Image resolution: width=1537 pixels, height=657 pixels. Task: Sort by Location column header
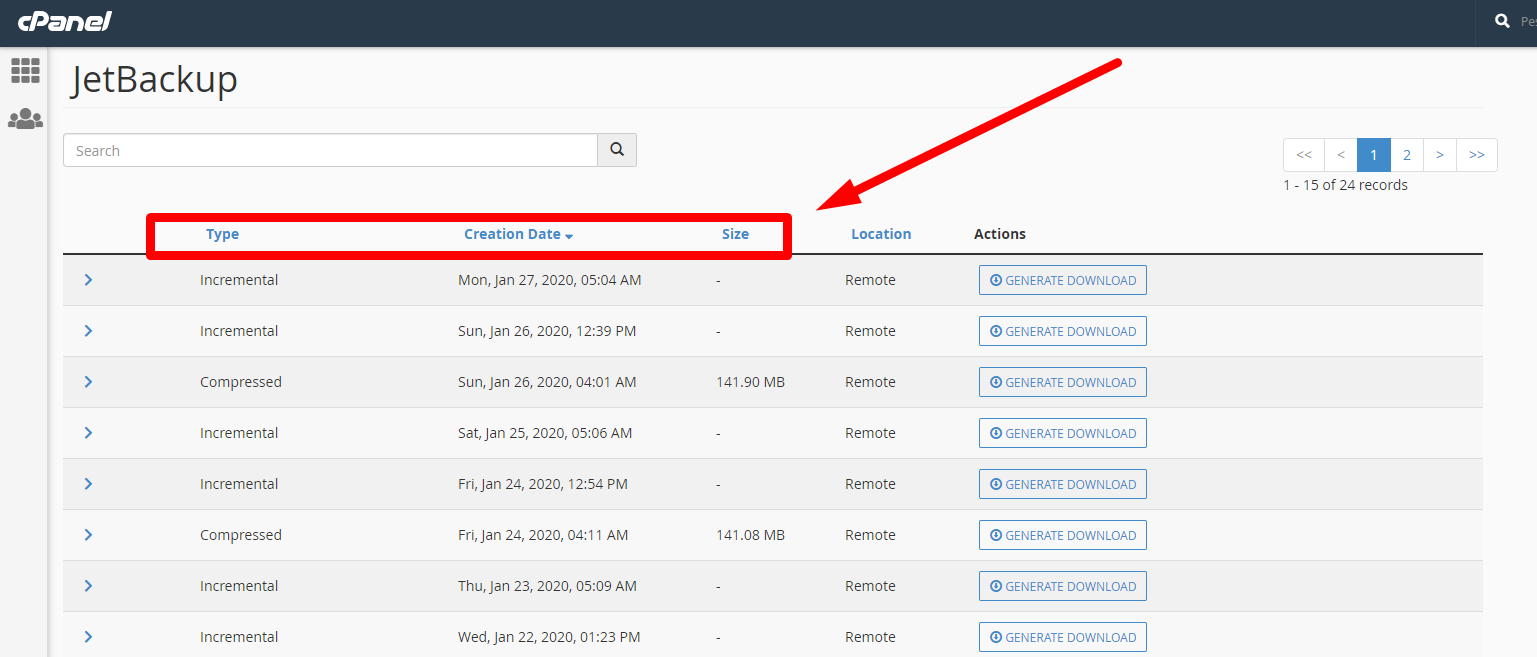pyautogui.click(x=881, y=234)
